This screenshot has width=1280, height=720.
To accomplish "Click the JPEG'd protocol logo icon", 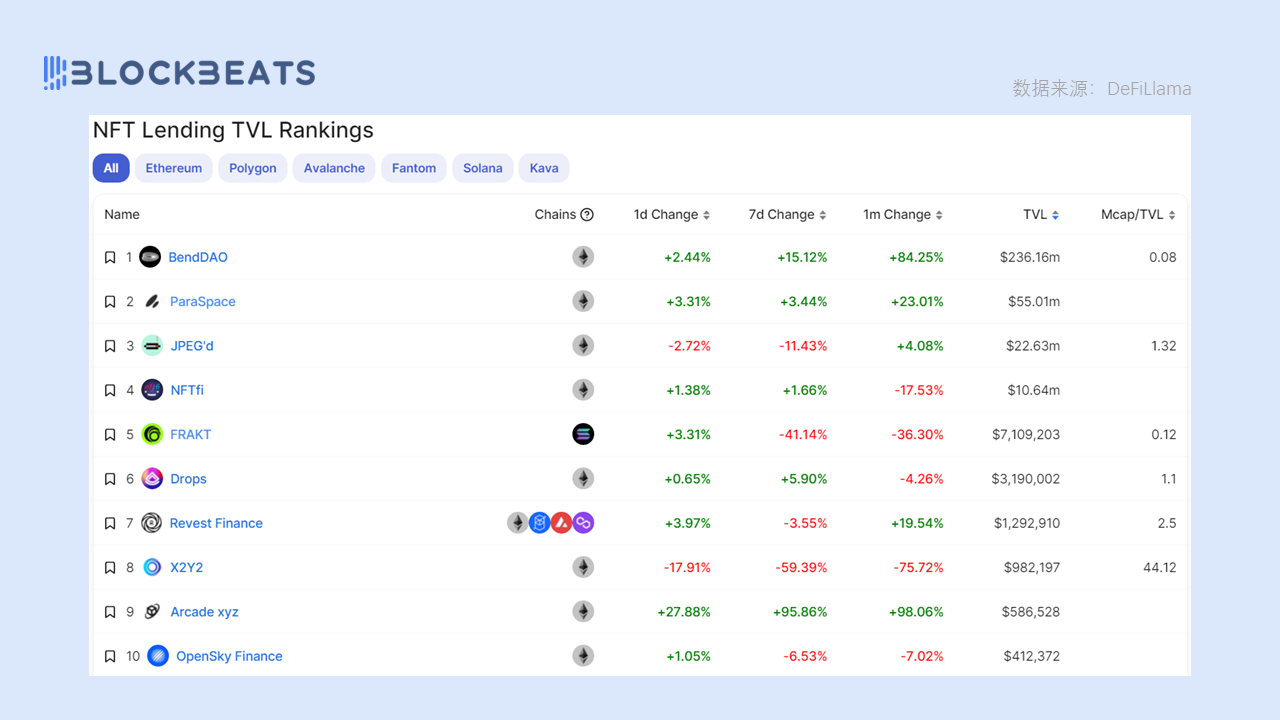I will click(x=152, y=346).
